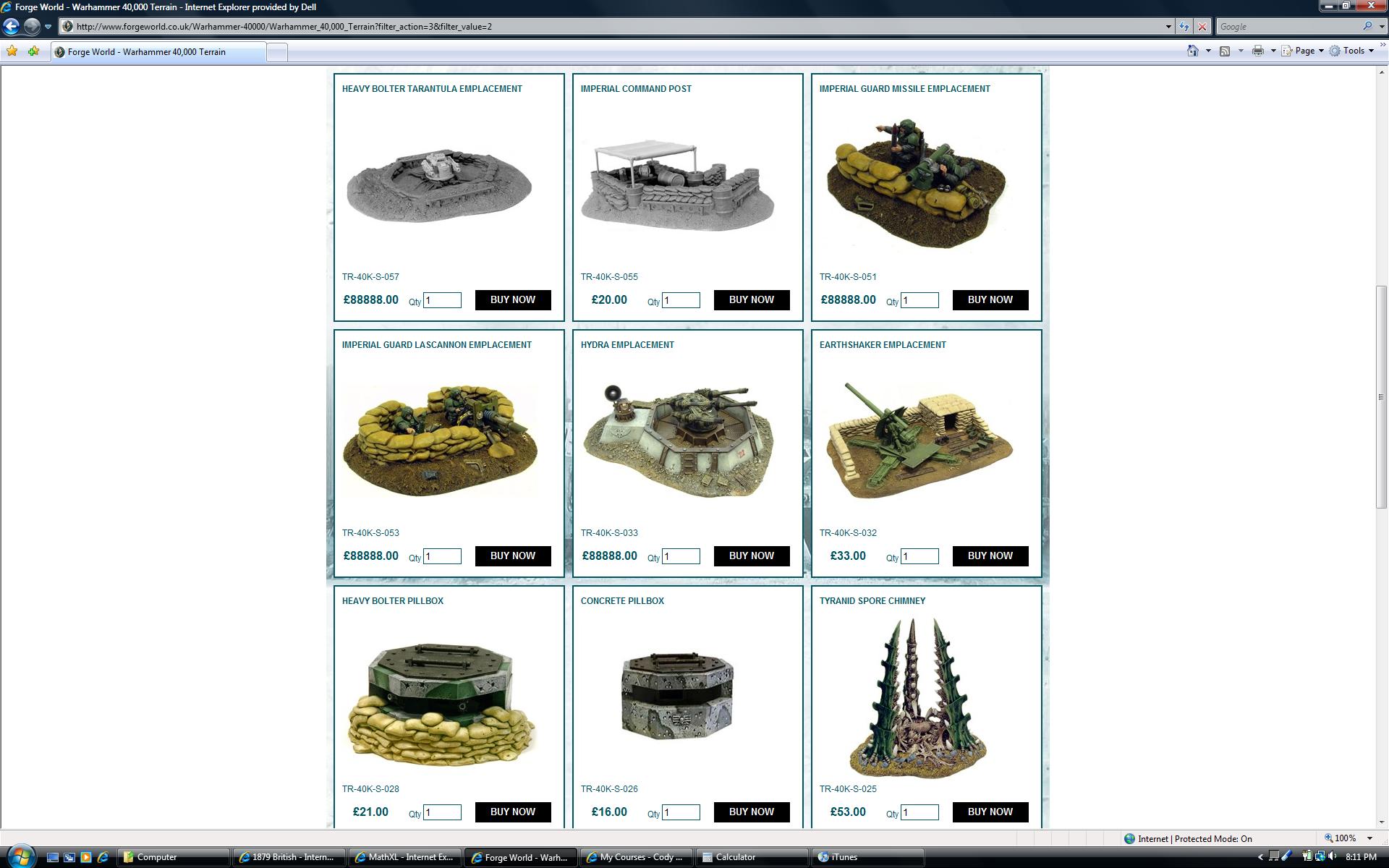This screenshot has height=868, width=1389.
Task: Click the red Stop loading icon
Action: (1202, 27)
